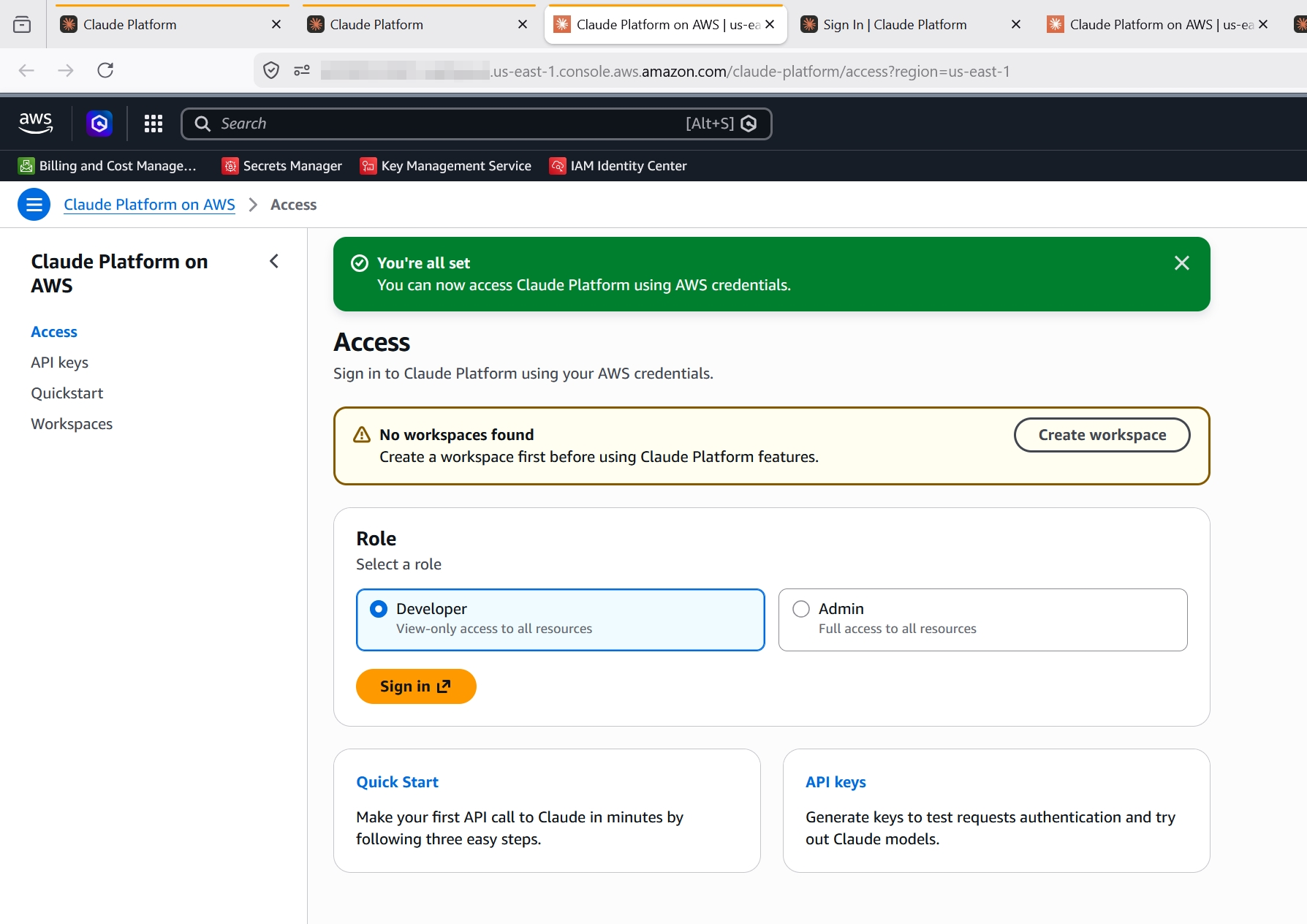Close the second Claude Platform tab
Image resolution: width=1307 pixels, height=924 pixels.
[x=523, y=25]
